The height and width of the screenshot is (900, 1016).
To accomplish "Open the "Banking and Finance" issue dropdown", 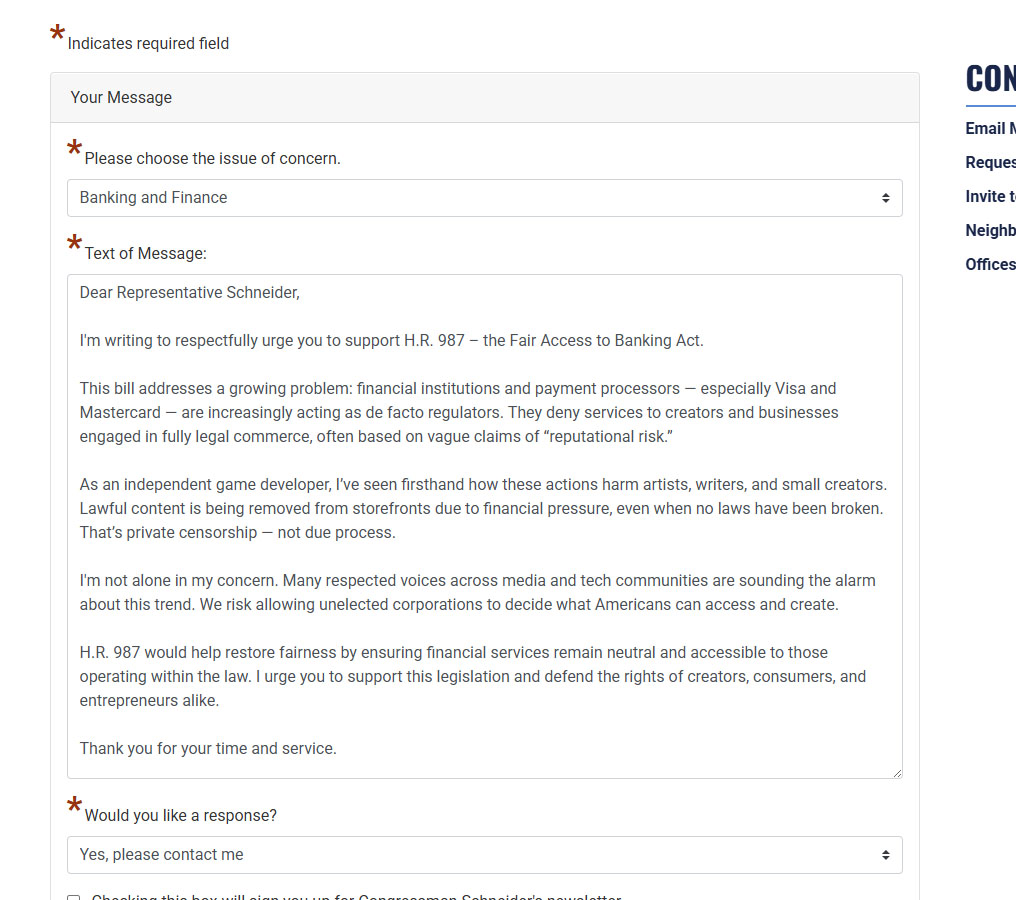I will pyautogui.click(x=484, y=198).
